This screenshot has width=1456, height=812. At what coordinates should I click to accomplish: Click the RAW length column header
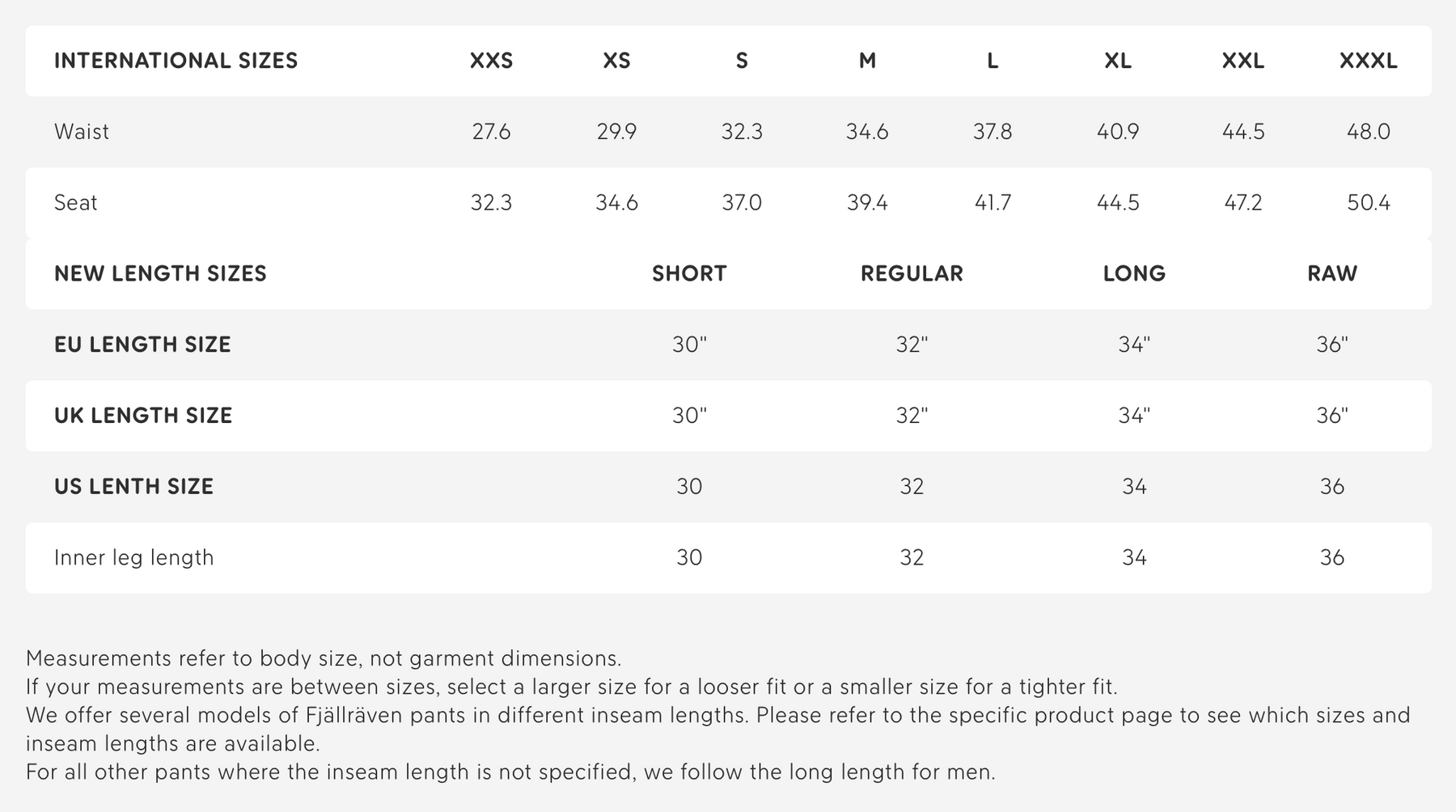1331,273
